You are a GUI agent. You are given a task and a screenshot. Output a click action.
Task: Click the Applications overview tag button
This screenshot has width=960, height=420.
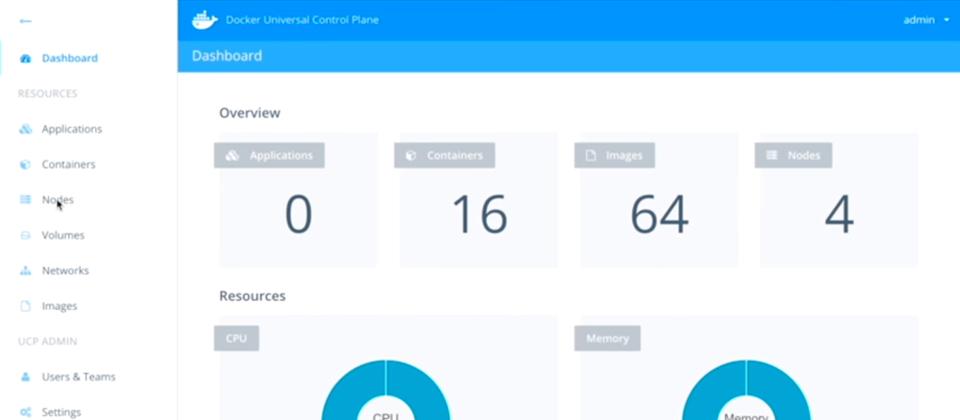point(269,156)
